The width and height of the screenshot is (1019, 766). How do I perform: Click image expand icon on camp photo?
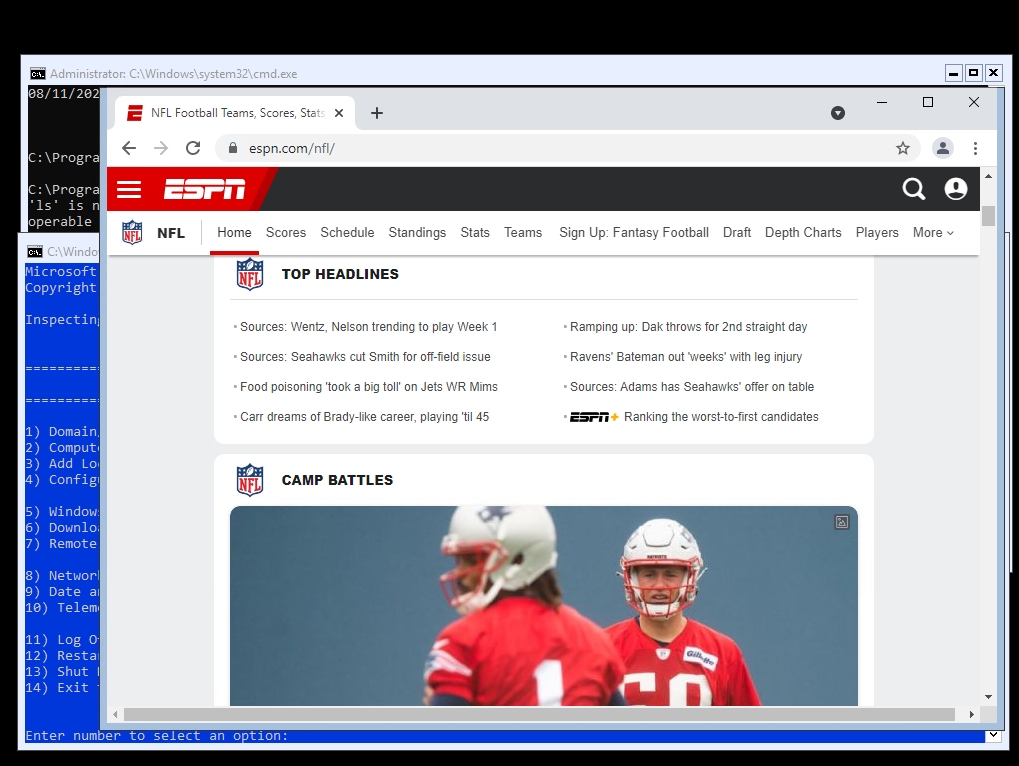point(842,522)
